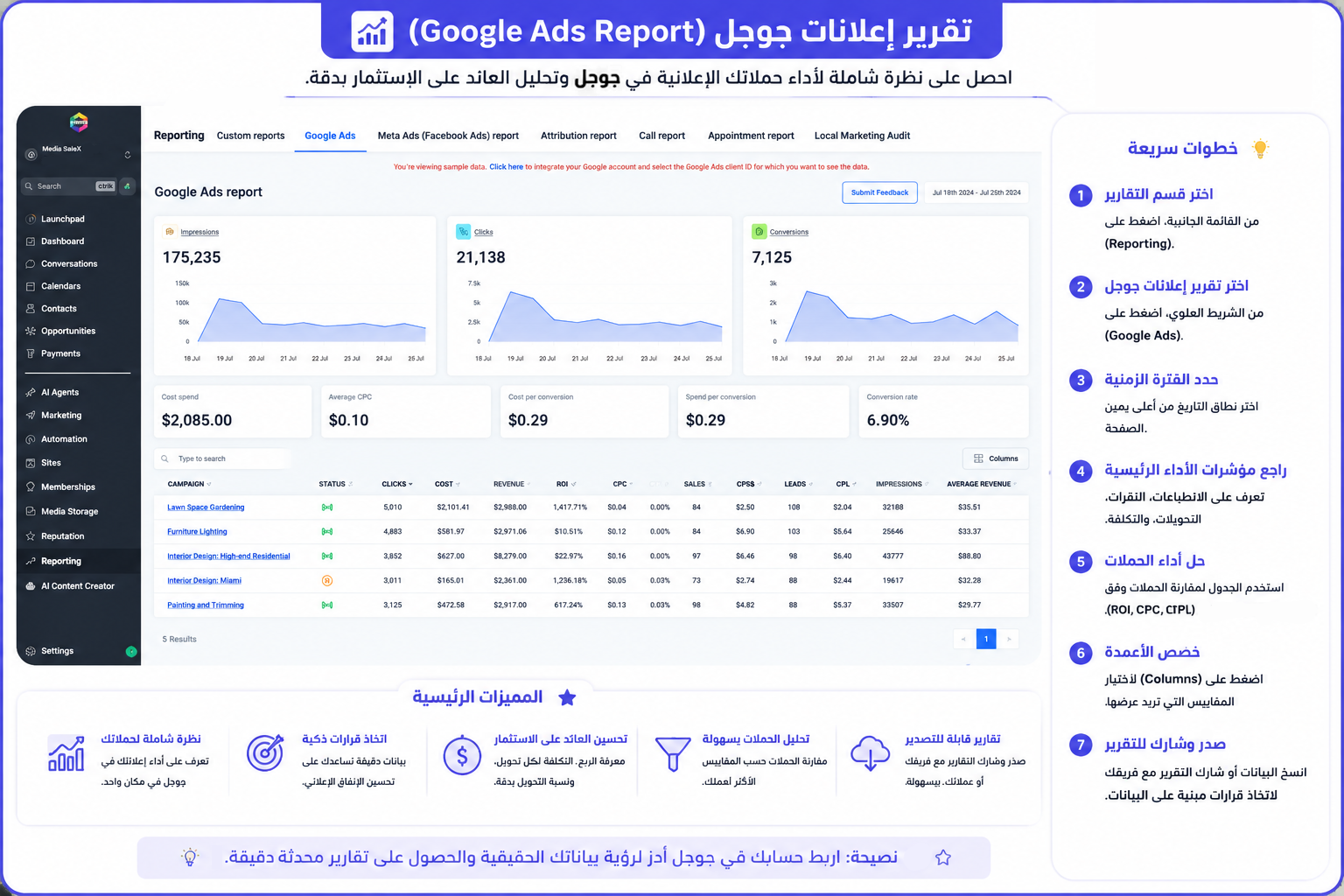Screen dimensions: 1344x896
Task: Open Calendars in the sidebar
Action: coord(60,286)
